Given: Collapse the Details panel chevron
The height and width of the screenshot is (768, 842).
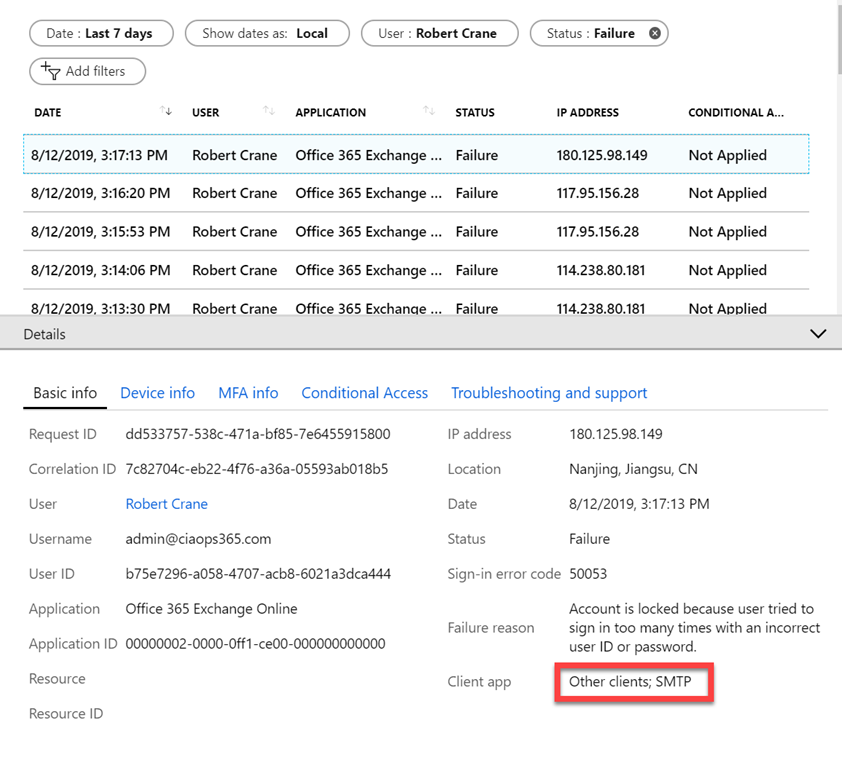Looking at the screenshot, I should tap(818, 334).
